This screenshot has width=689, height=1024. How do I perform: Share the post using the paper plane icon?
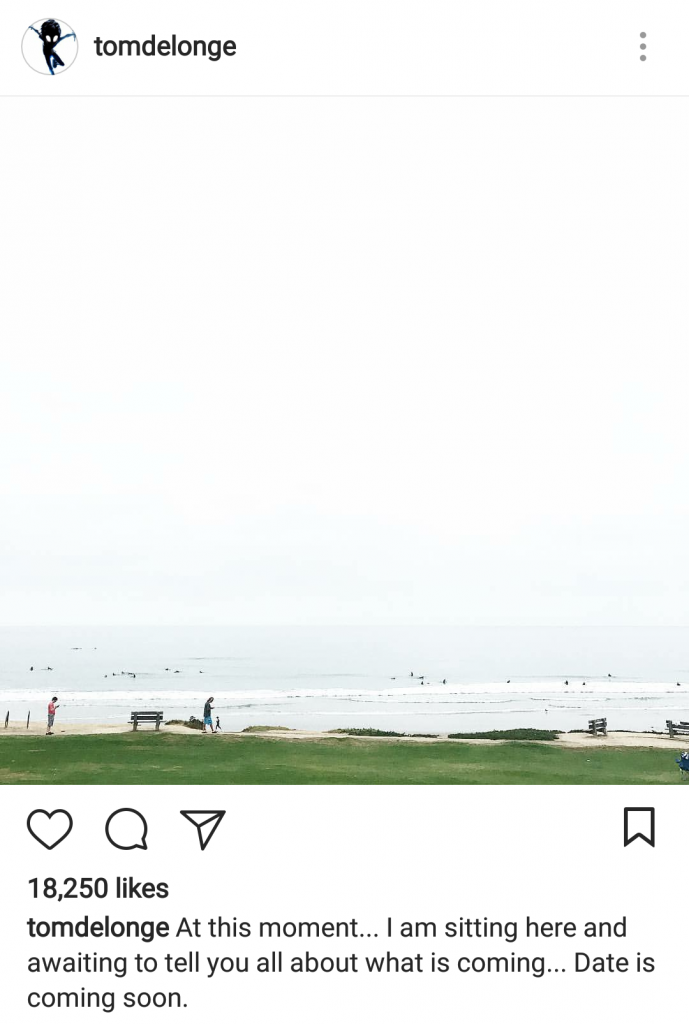click(x=202, y=829)
